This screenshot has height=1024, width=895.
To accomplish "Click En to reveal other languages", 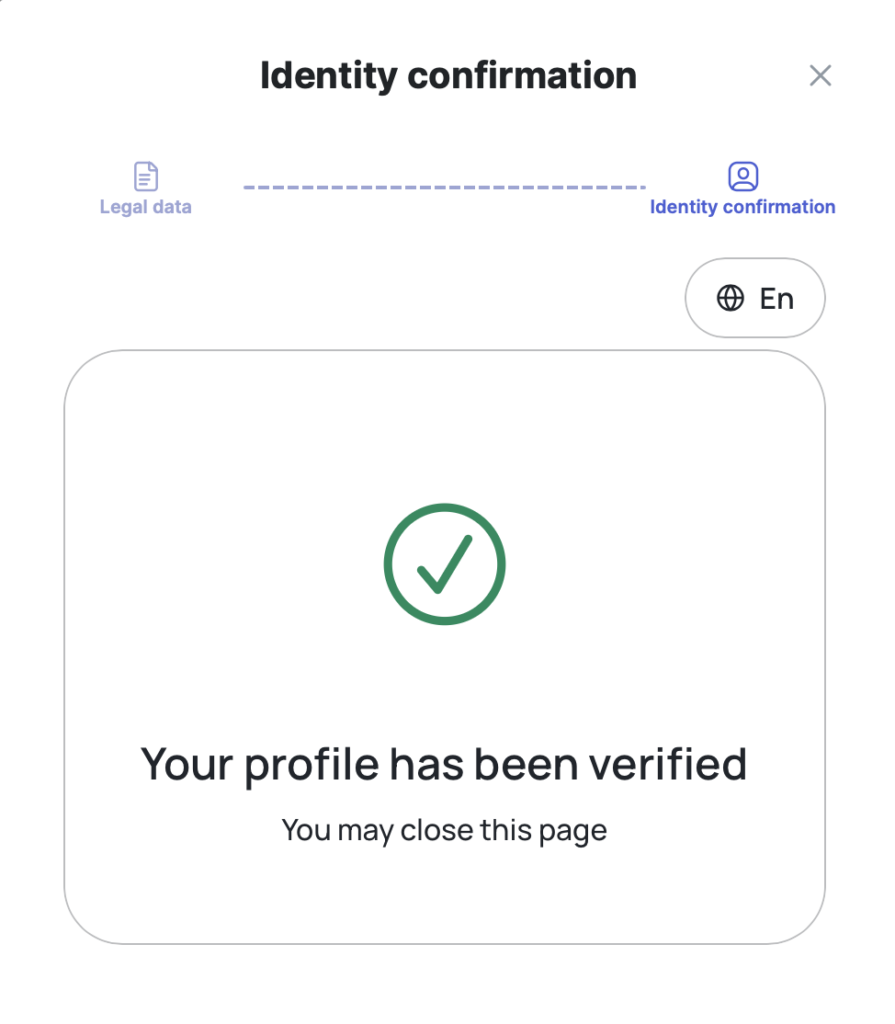I will [778, 297].
